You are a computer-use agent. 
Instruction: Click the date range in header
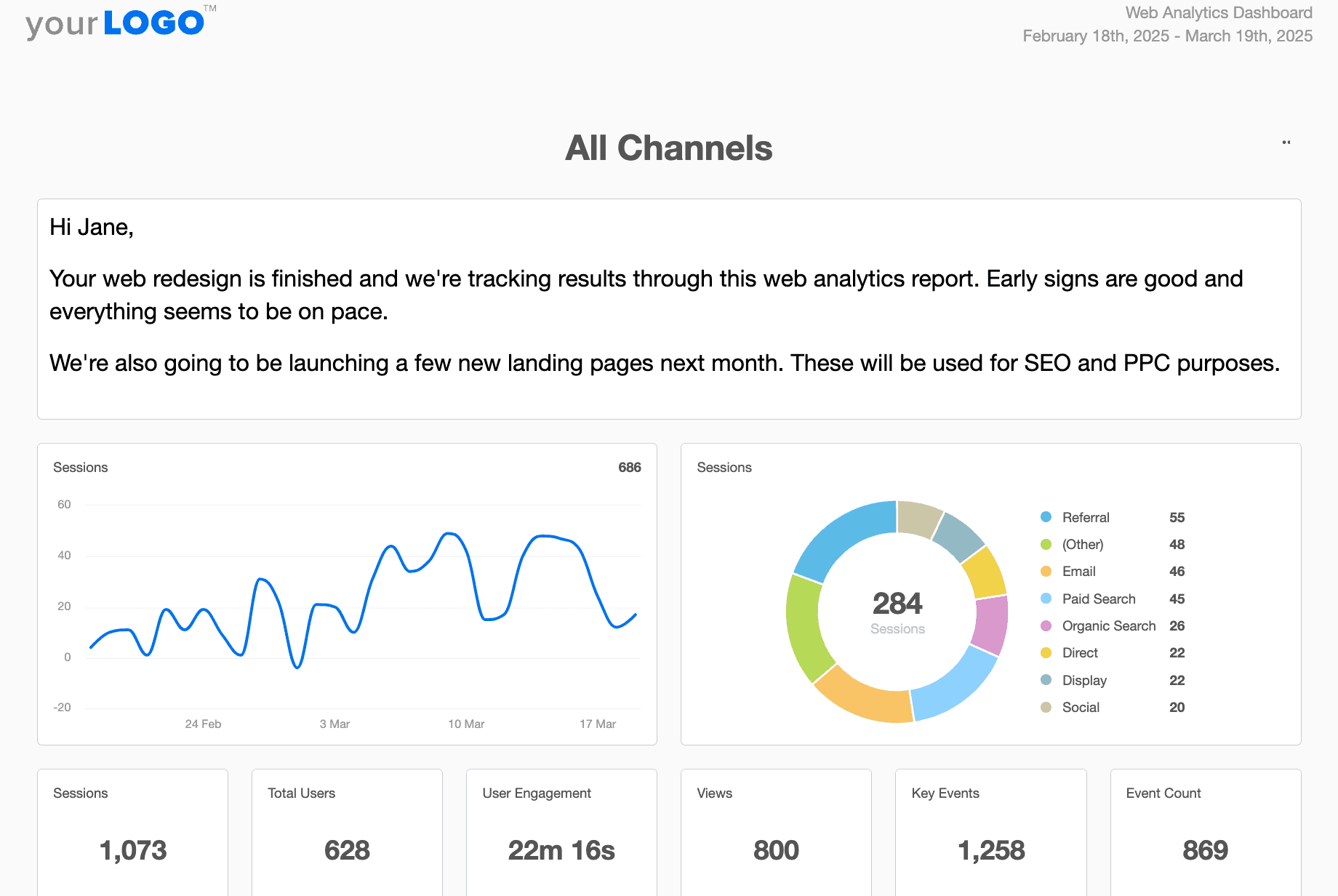[x=1167, y=36]
